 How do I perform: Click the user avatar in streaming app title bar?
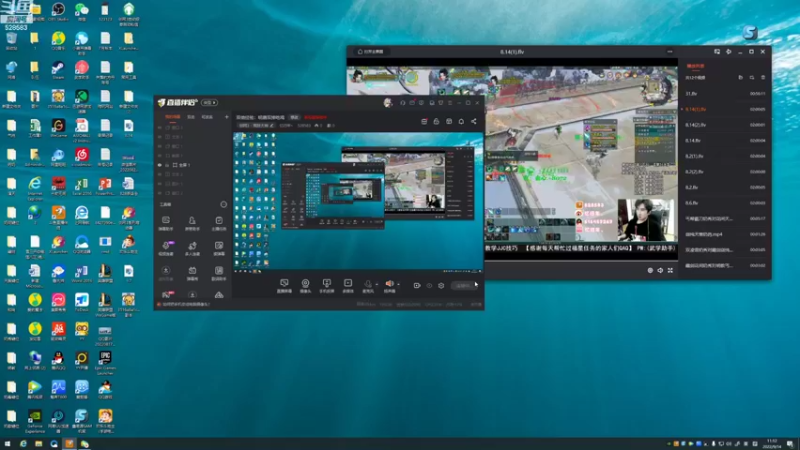tap(388, 103)
